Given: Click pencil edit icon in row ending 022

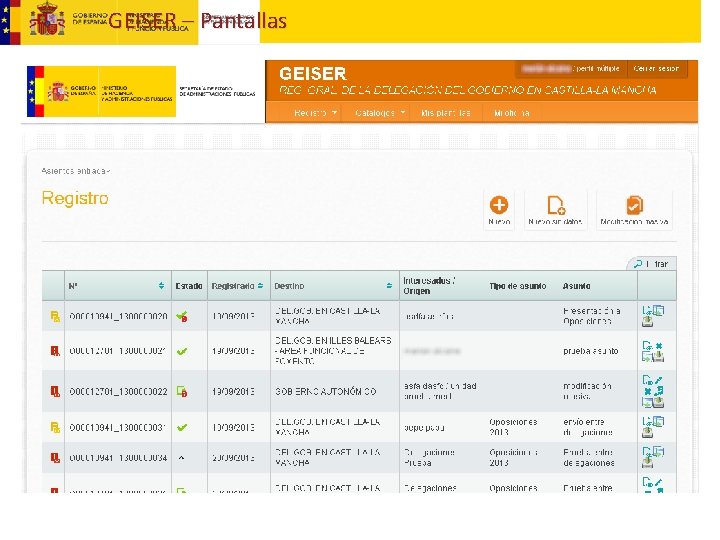Looking at the screenshot, I should click(658, 381).
